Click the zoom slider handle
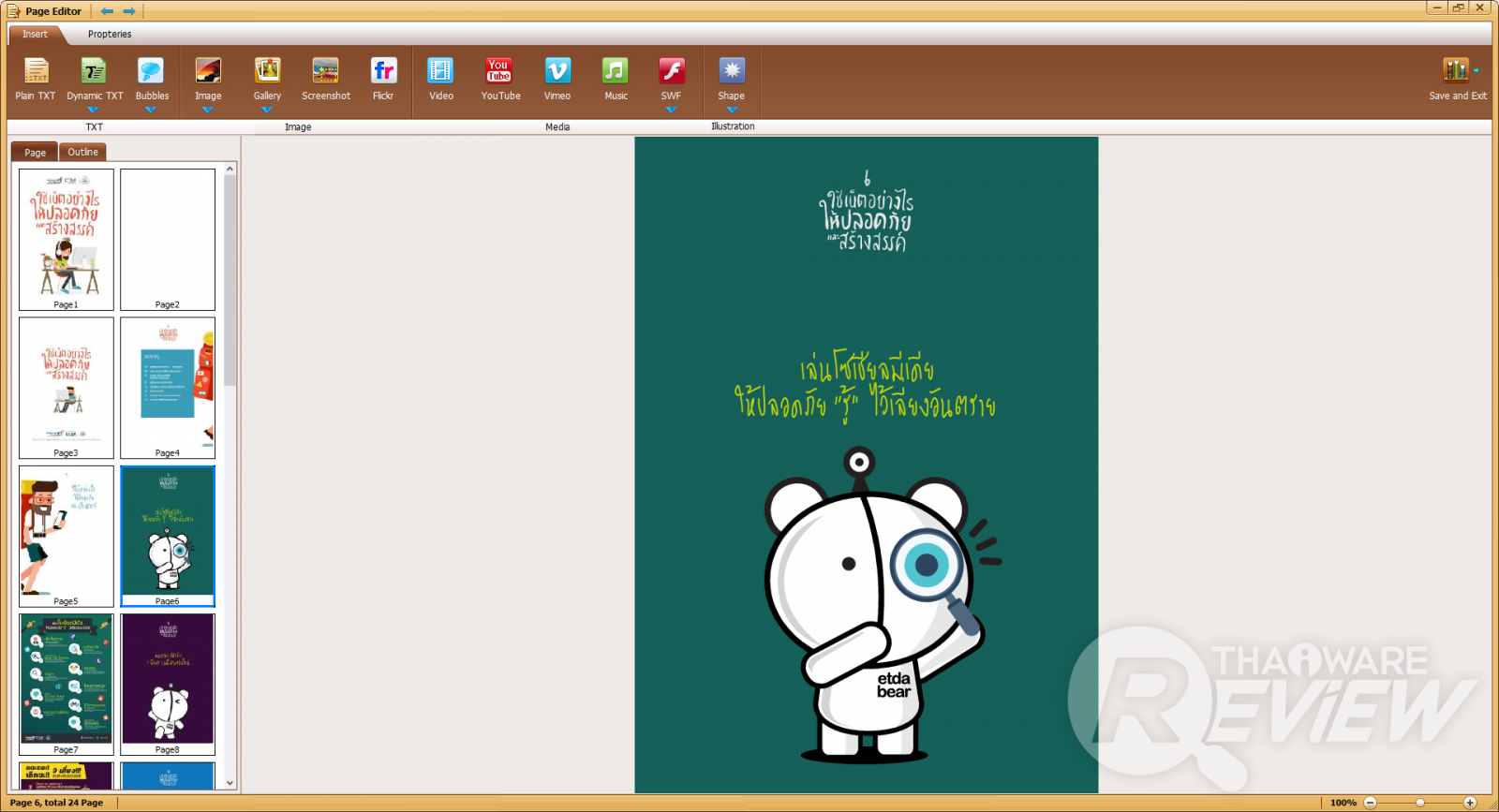This screenshot has width=1499, height=812. tap(1420, 803)
